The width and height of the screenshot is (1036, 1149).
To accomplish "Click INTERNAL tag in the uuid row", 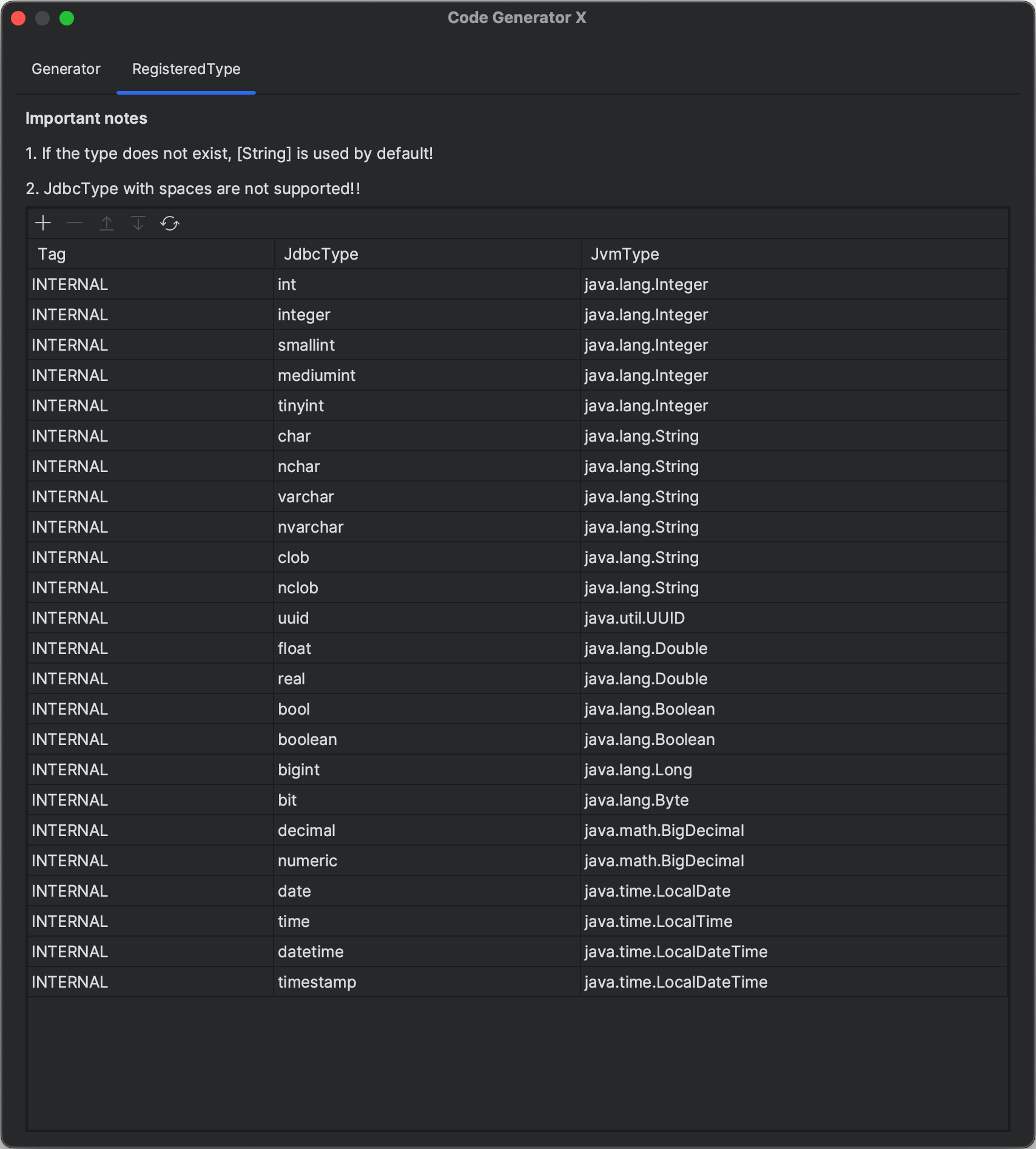I will click(150, 618).
